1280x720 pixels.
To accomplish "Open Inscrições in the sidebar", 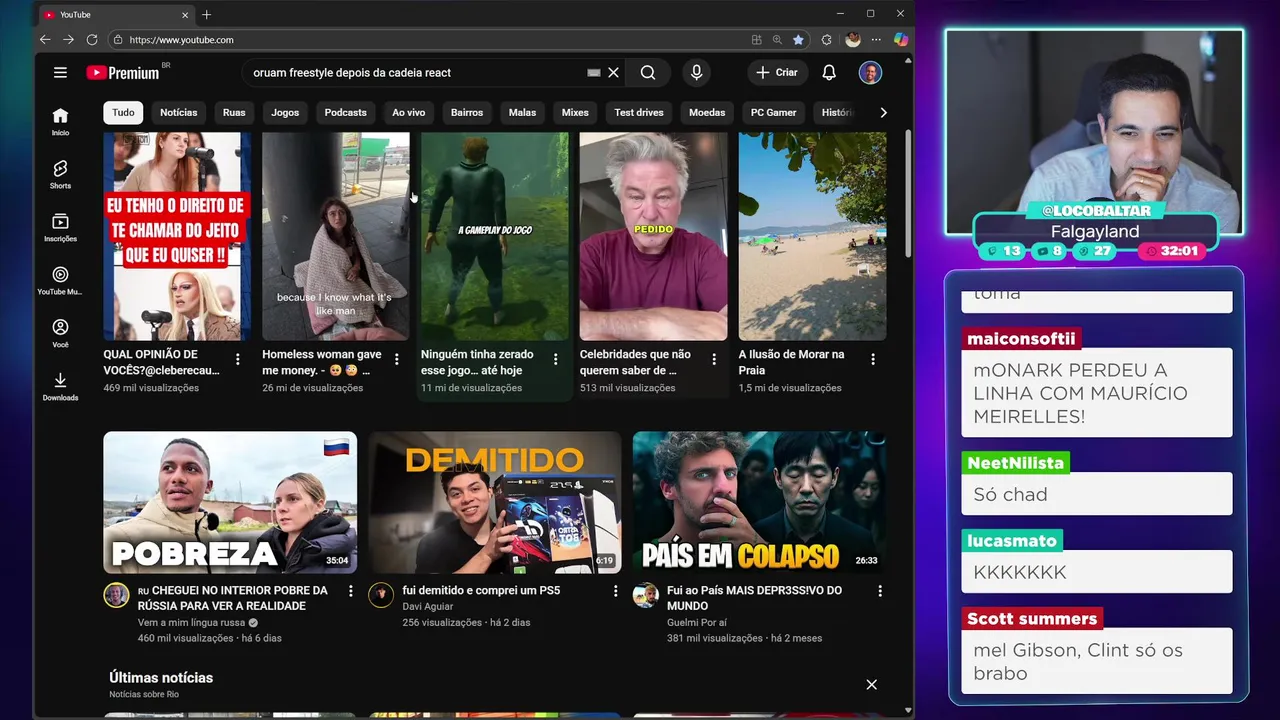I will point(60,227).
